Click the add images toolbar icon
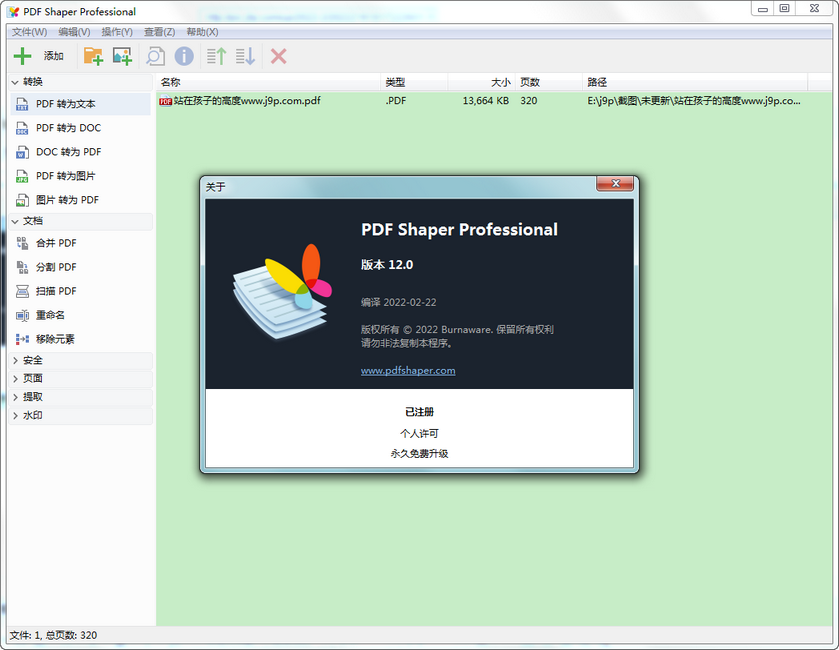Image resolution: width=839 pixels, height=650 pixels. [x=121, y=56]
